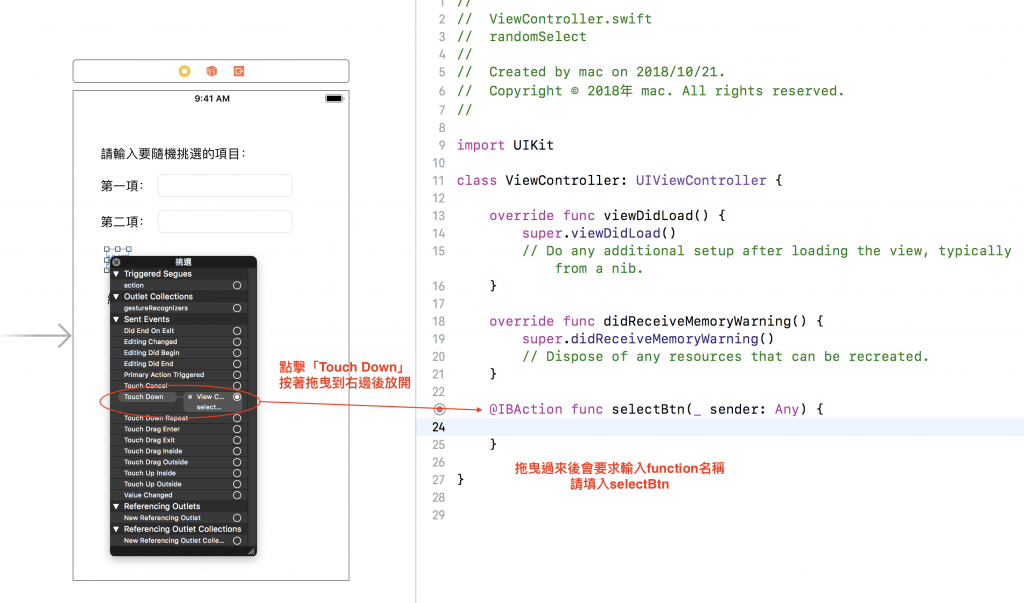Image resolution: width=1024 pixels, height=603 pixels.
Task: Collapse Referencing Outlet Collections section
Action: [x=116, y=529]
